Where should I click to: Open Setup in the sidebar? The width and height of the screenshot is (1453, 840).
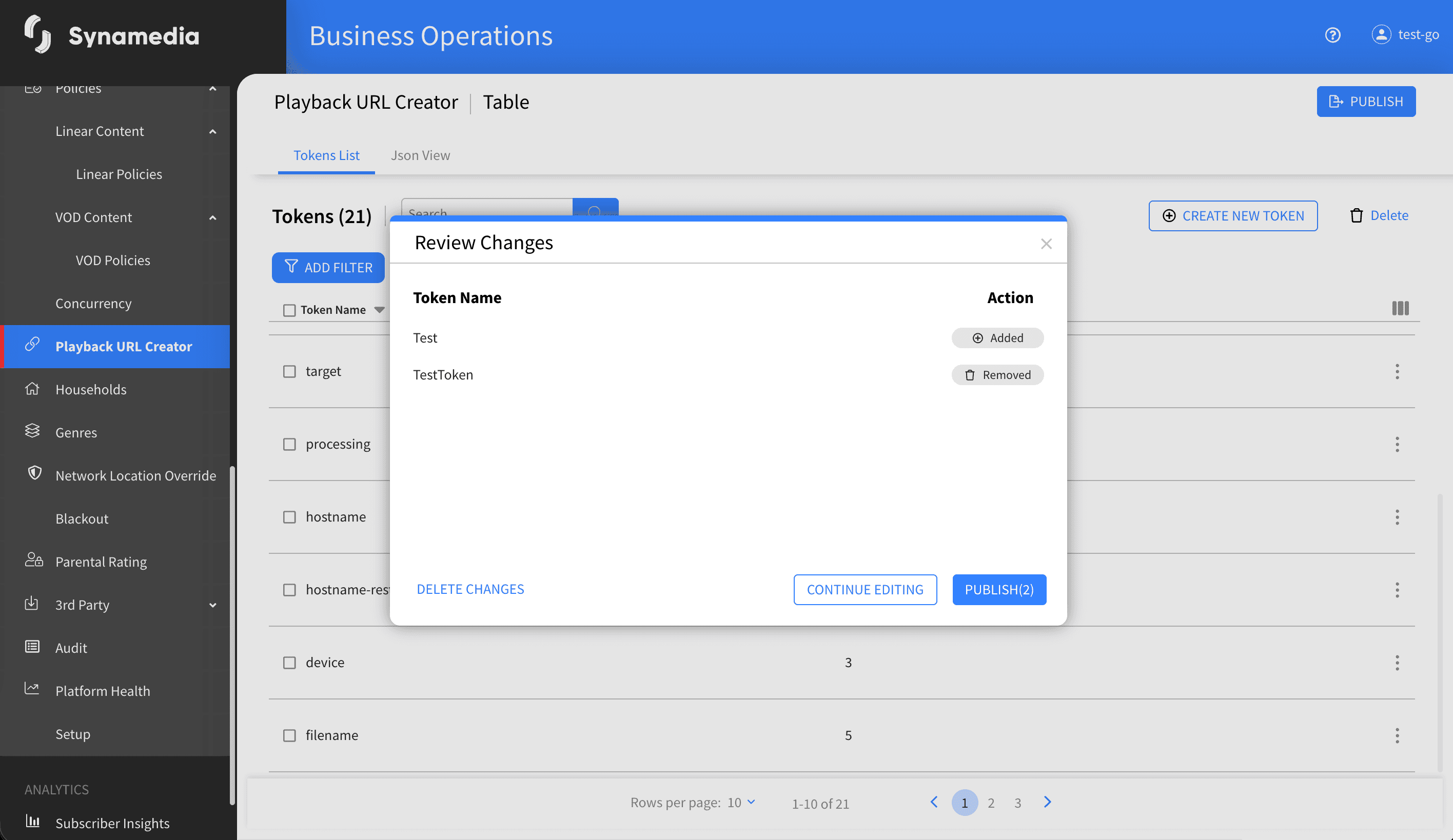click(x=73, y=734)
